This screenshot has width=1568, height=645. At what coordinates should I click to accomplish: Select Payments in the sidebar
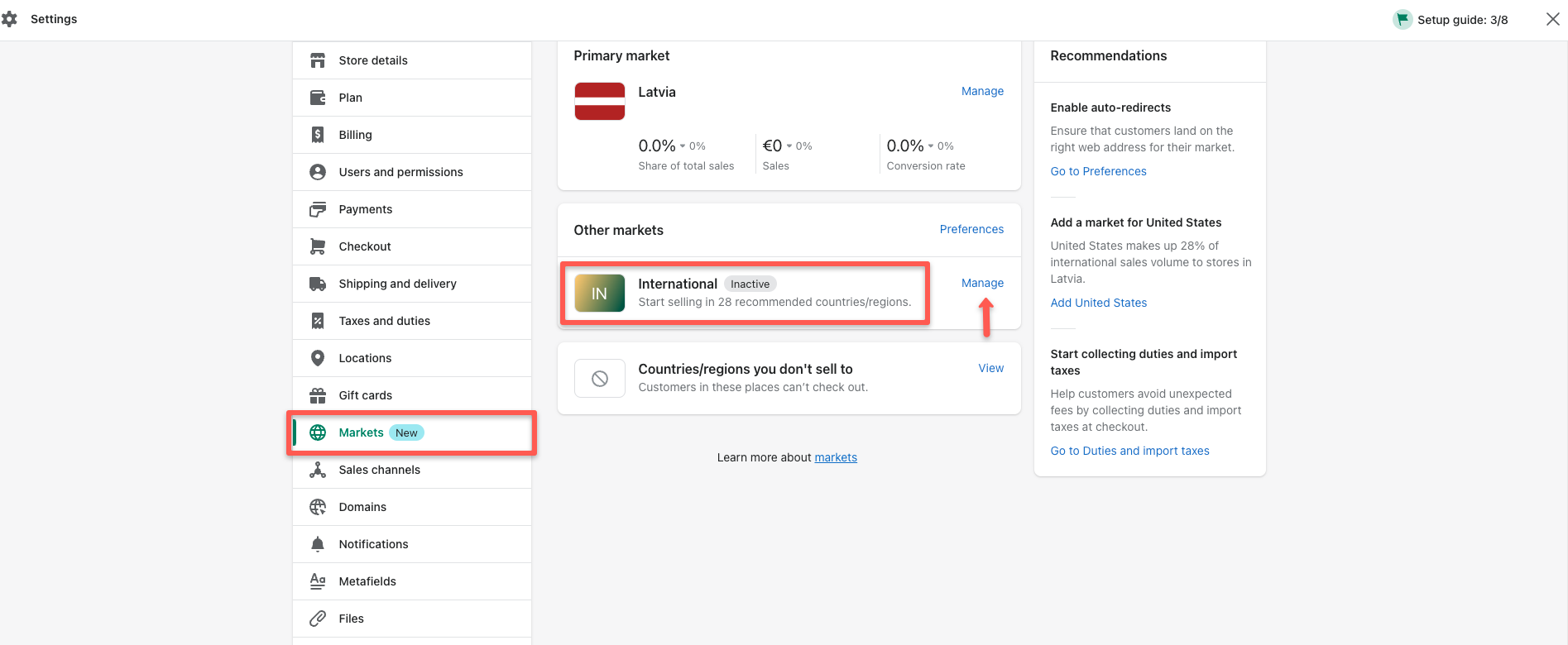[412, 209]
